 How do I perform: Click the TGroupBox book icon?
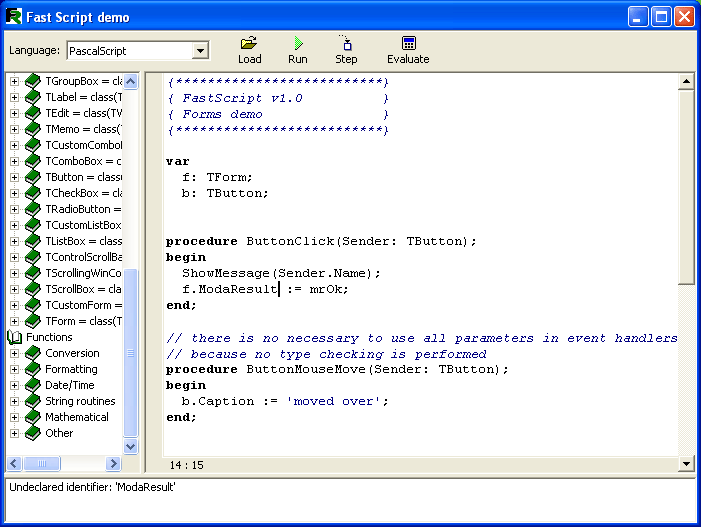coord(33,81)
